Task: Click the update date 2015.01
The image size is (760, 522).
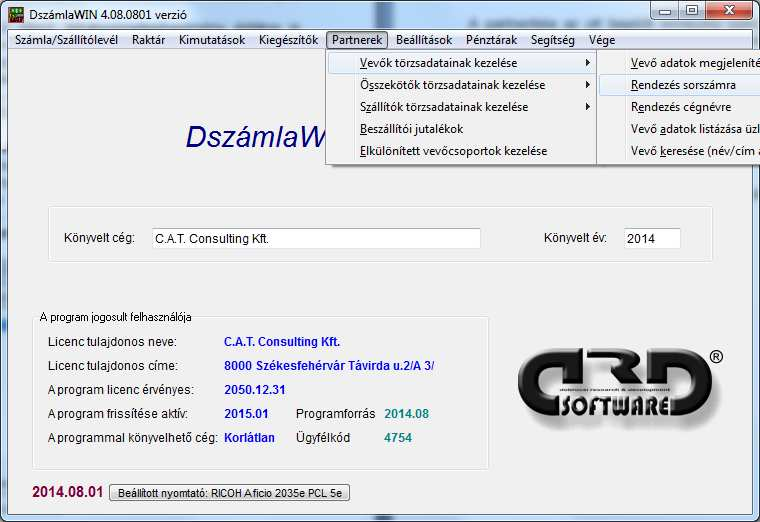Action: pos(246,414)
